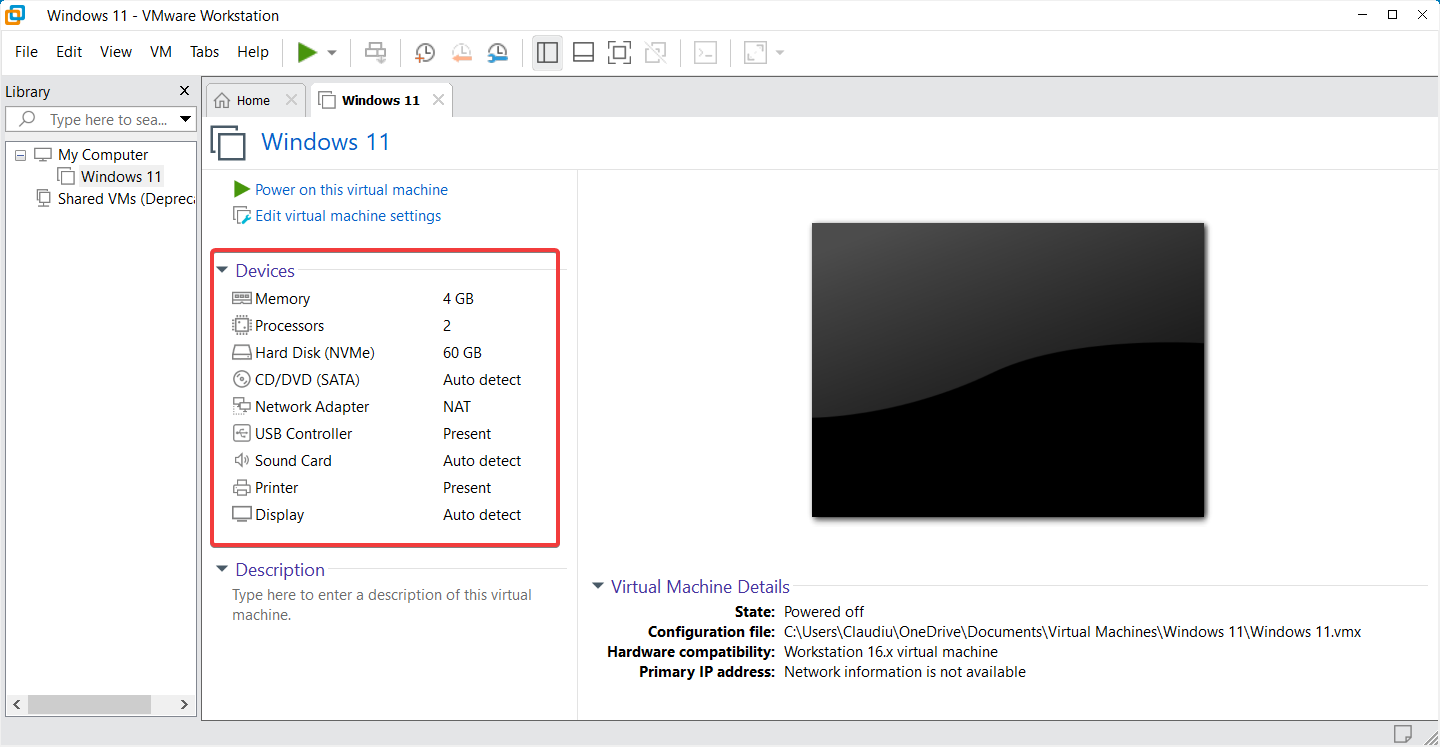Collapse the My Computer tree node

point(21,155)
